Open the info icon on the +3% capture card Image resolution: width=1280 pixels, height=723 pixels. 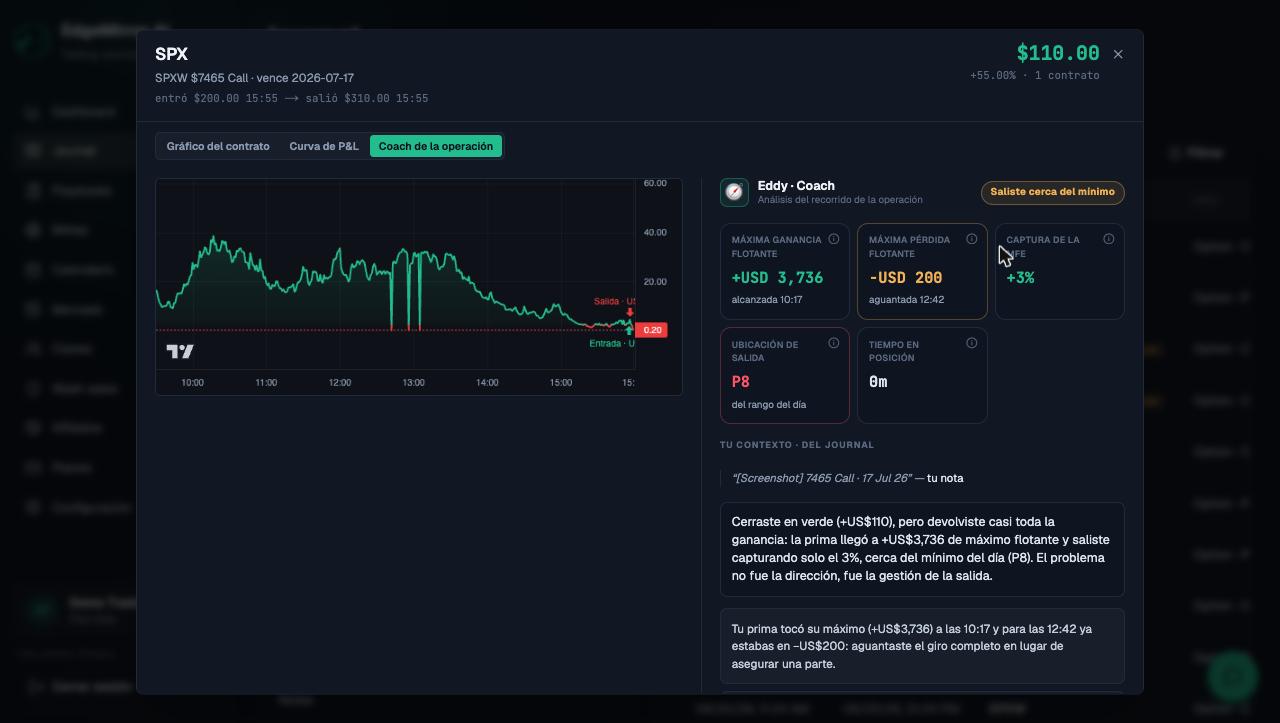[x=1108, y=239]
